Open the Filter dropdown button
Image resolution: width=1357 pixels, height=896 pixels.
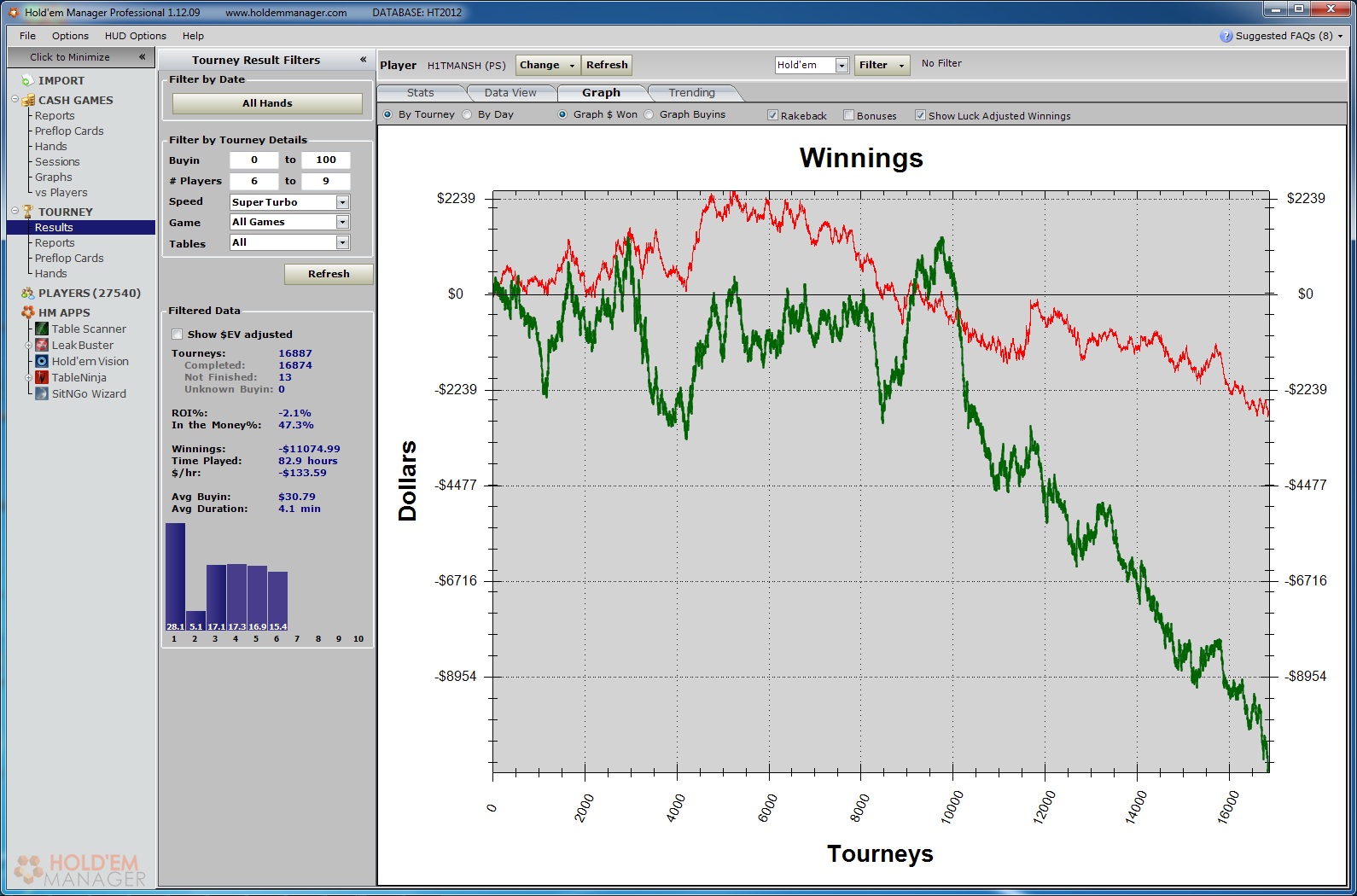coord(882,65)
